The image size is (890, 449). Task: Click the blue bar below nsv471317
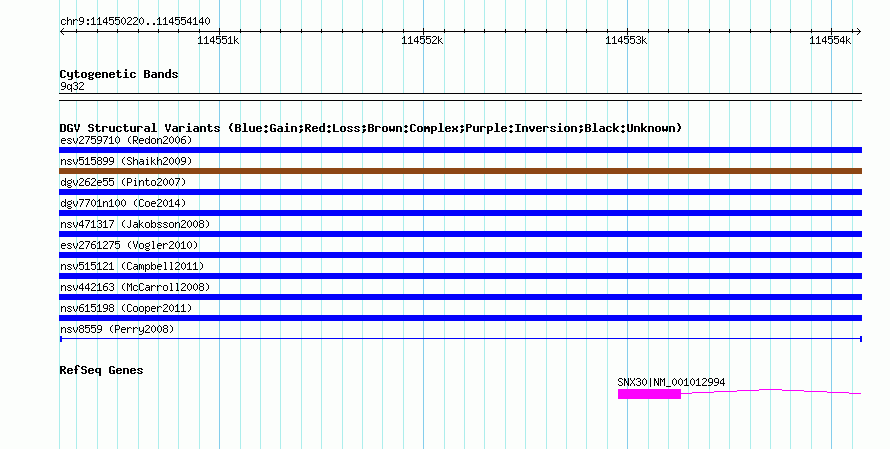coord(460,234)
